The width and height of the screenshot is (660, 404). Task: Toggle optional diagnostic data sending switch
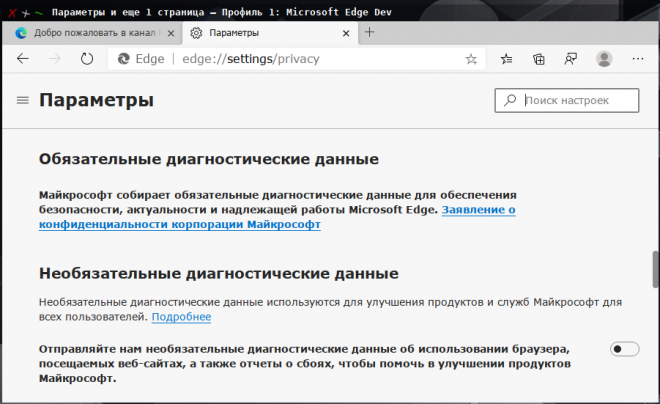tap(624, 348)
